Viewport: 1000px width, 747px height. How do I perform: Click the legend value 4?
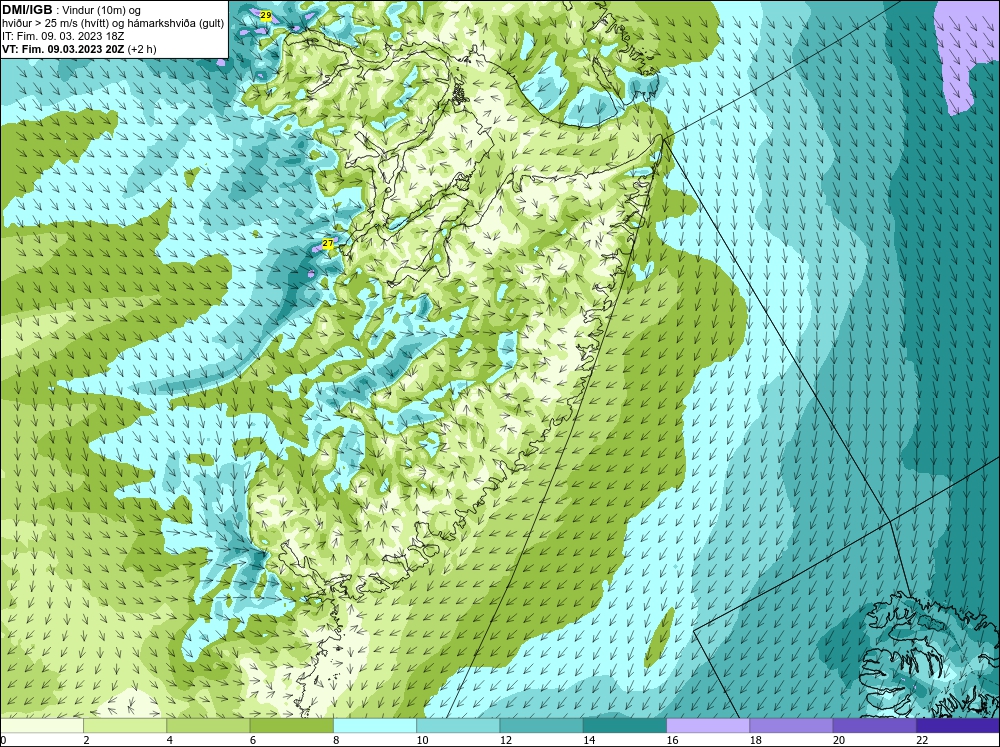(170, 740)
